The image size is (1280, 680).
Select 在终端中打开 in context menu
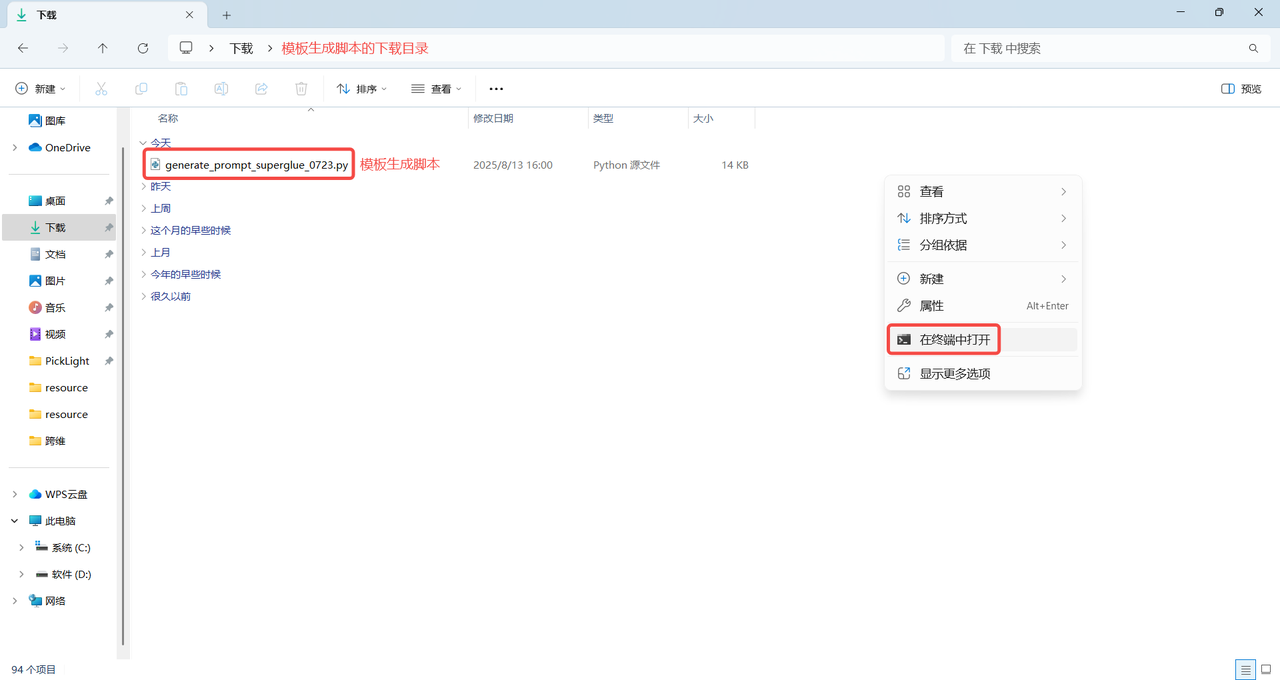click(x=954, y=340)
